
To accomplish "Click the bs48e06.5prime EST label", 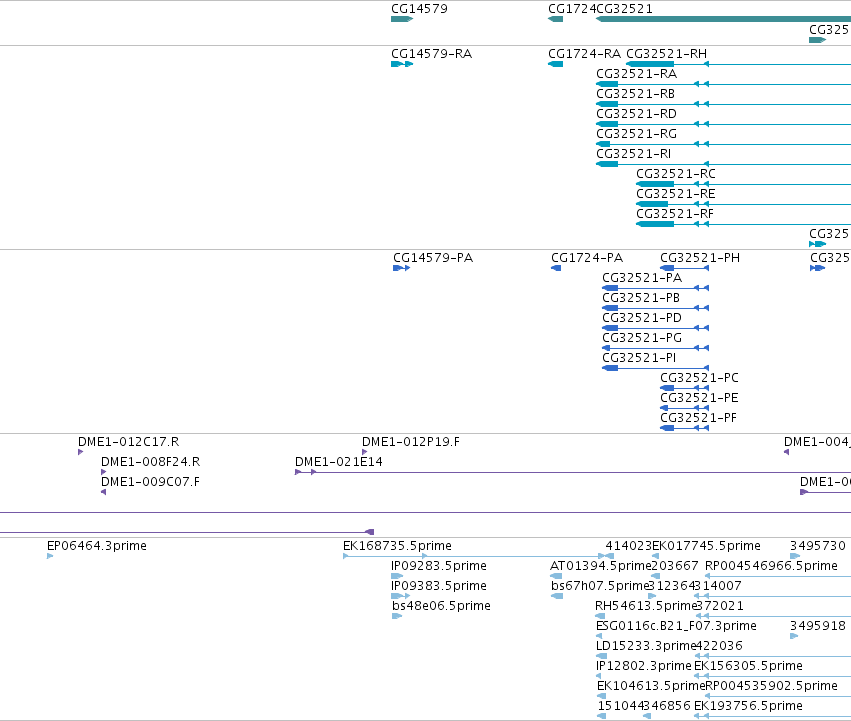I will pyautogui.click(x=441, y=606).
